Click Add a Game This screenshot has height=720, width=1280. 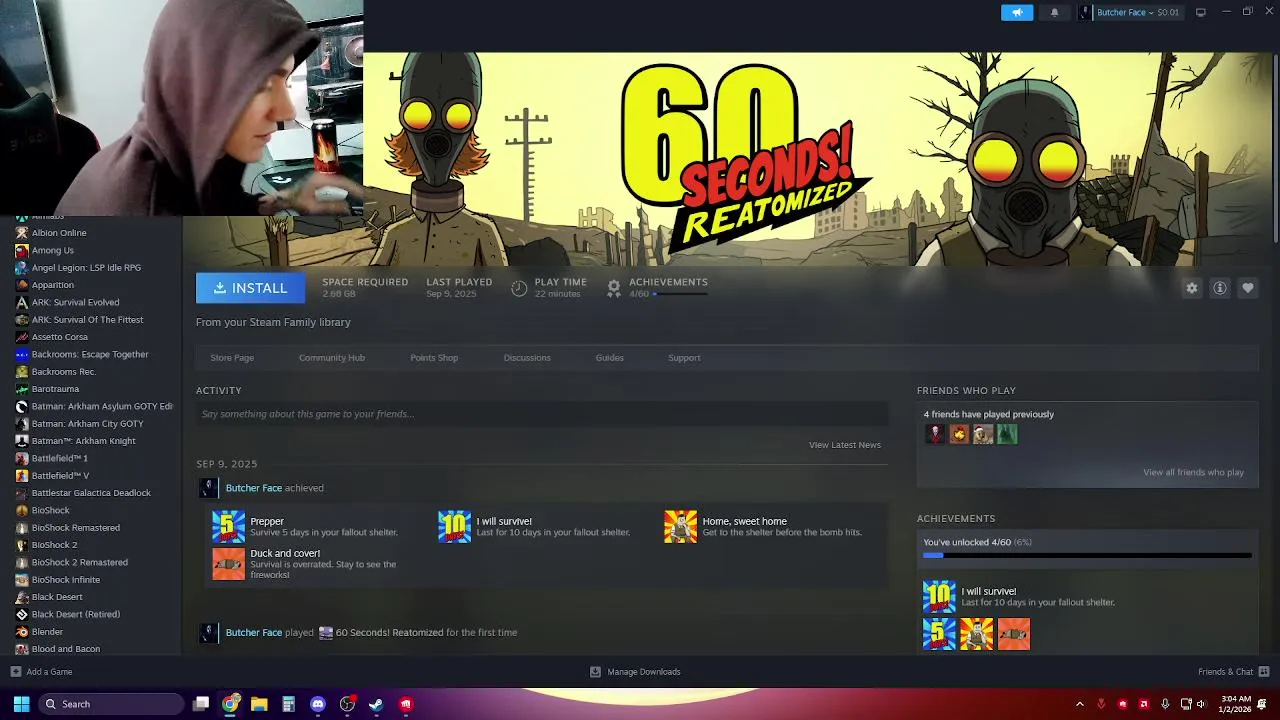41,672
